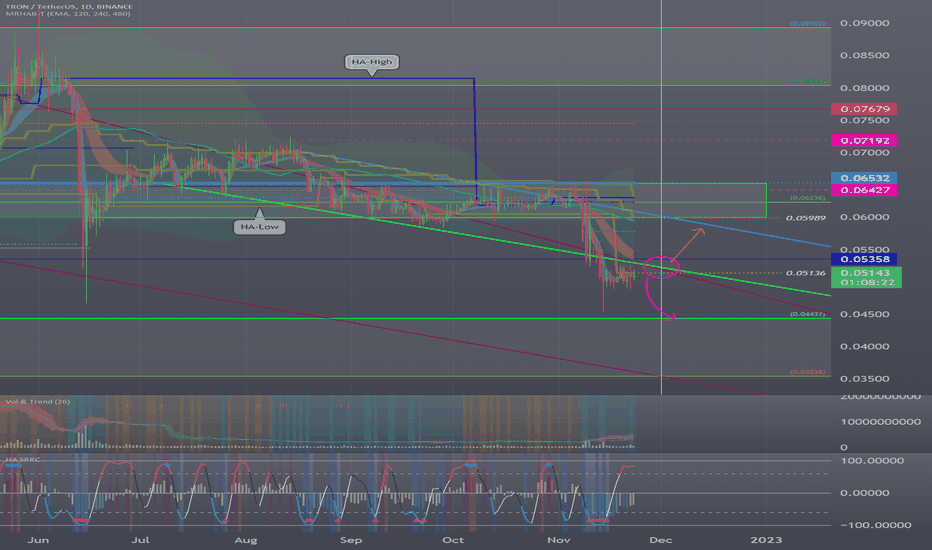Click the magenta 0.06427 price label

click(864, 190)
